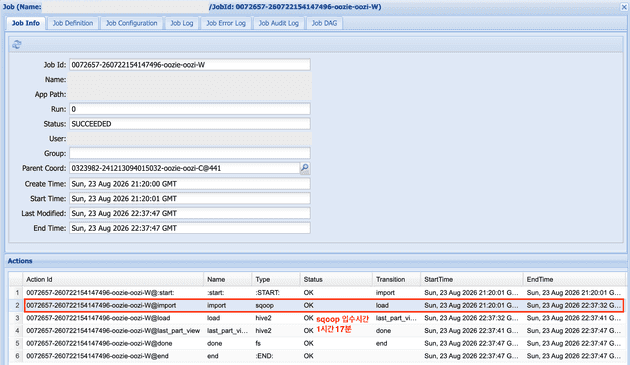Click the magnifier icon beside Parent Coord
The width and height of the screenshot is (630, 365).
(x=305, y=168)
